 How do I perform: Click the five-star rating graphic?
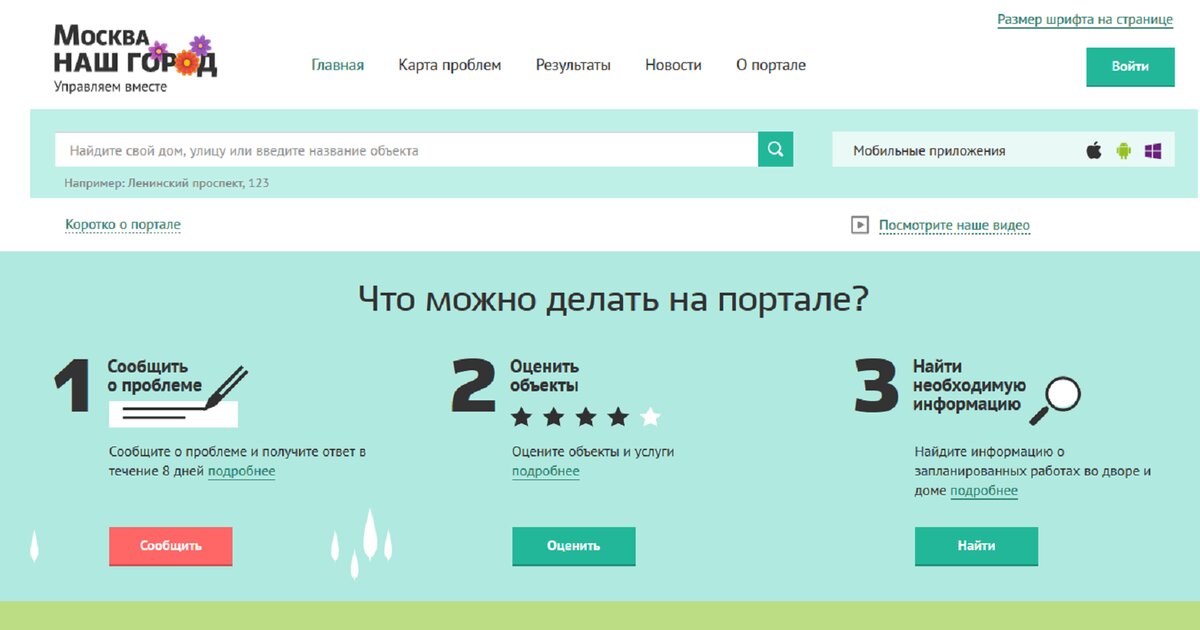585,416
